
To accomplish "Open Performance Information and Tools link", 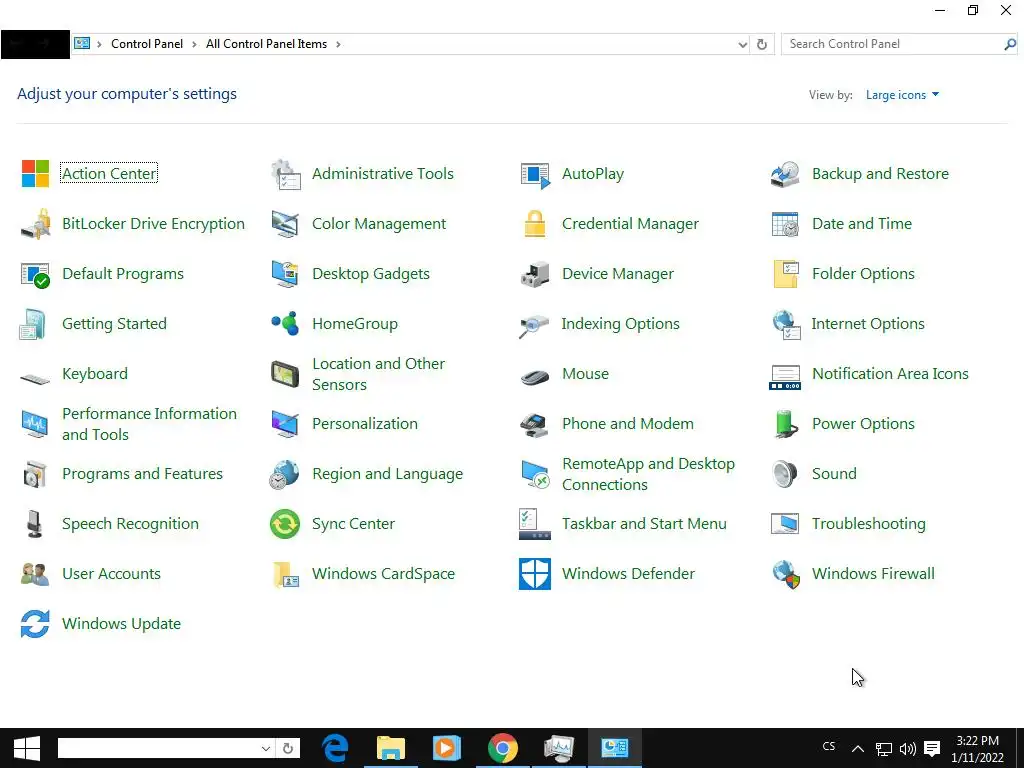I will pos(150,424).
